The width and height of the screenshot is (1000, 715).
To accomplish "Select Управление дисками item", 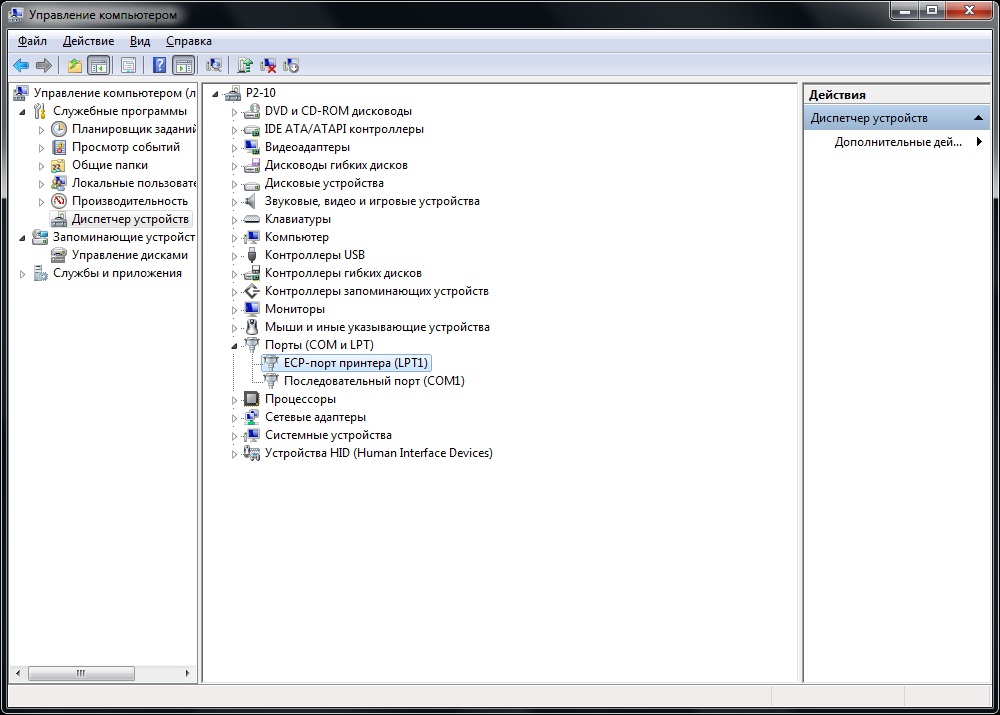I will click(x=130, y=254).
